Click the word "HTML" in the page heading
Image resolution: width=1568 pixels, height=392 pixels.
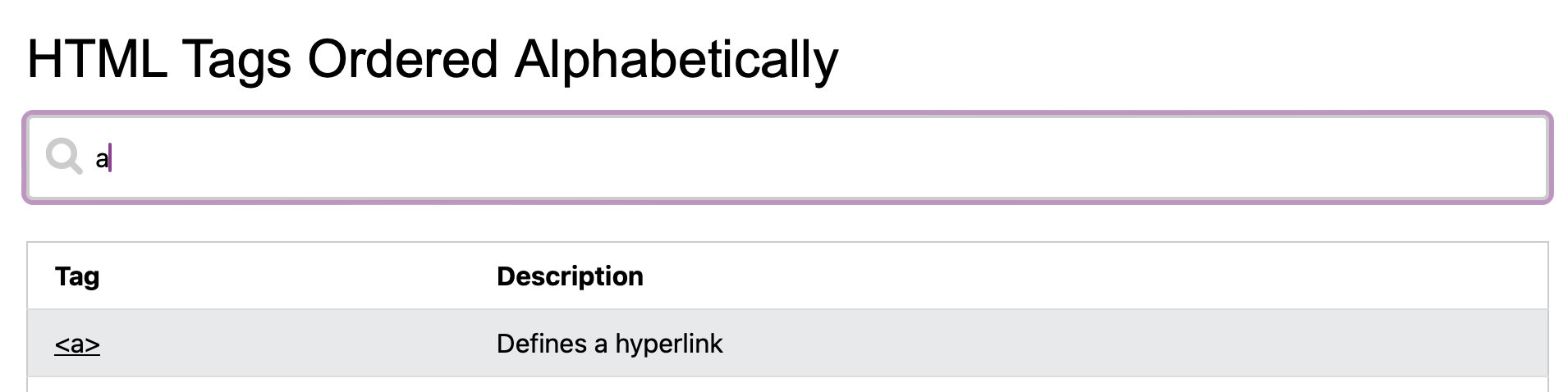point(97,59)
